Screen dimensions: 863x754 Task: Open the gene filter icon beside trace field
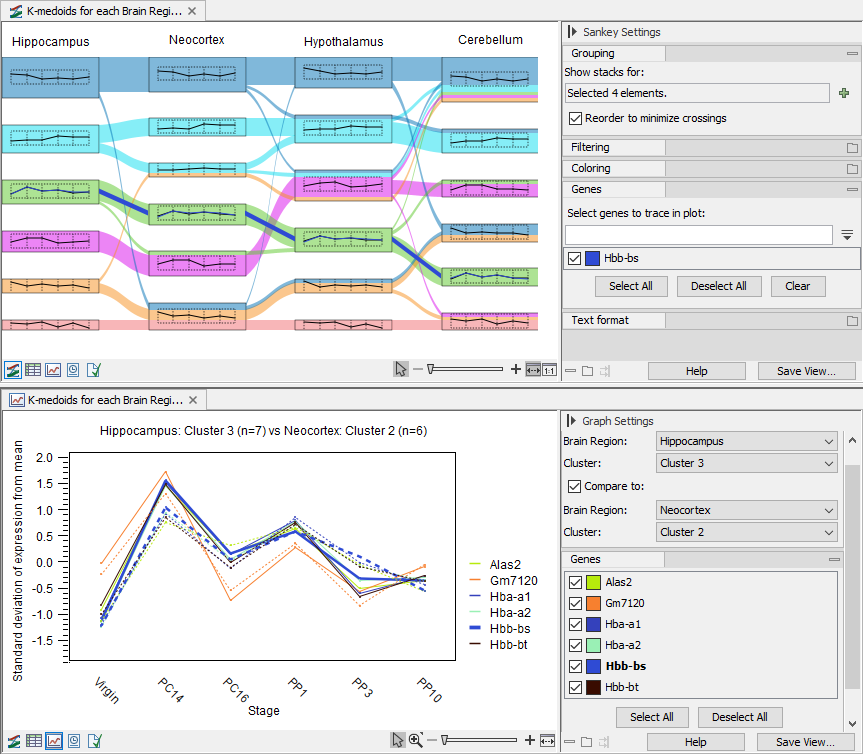coord(845,234)
